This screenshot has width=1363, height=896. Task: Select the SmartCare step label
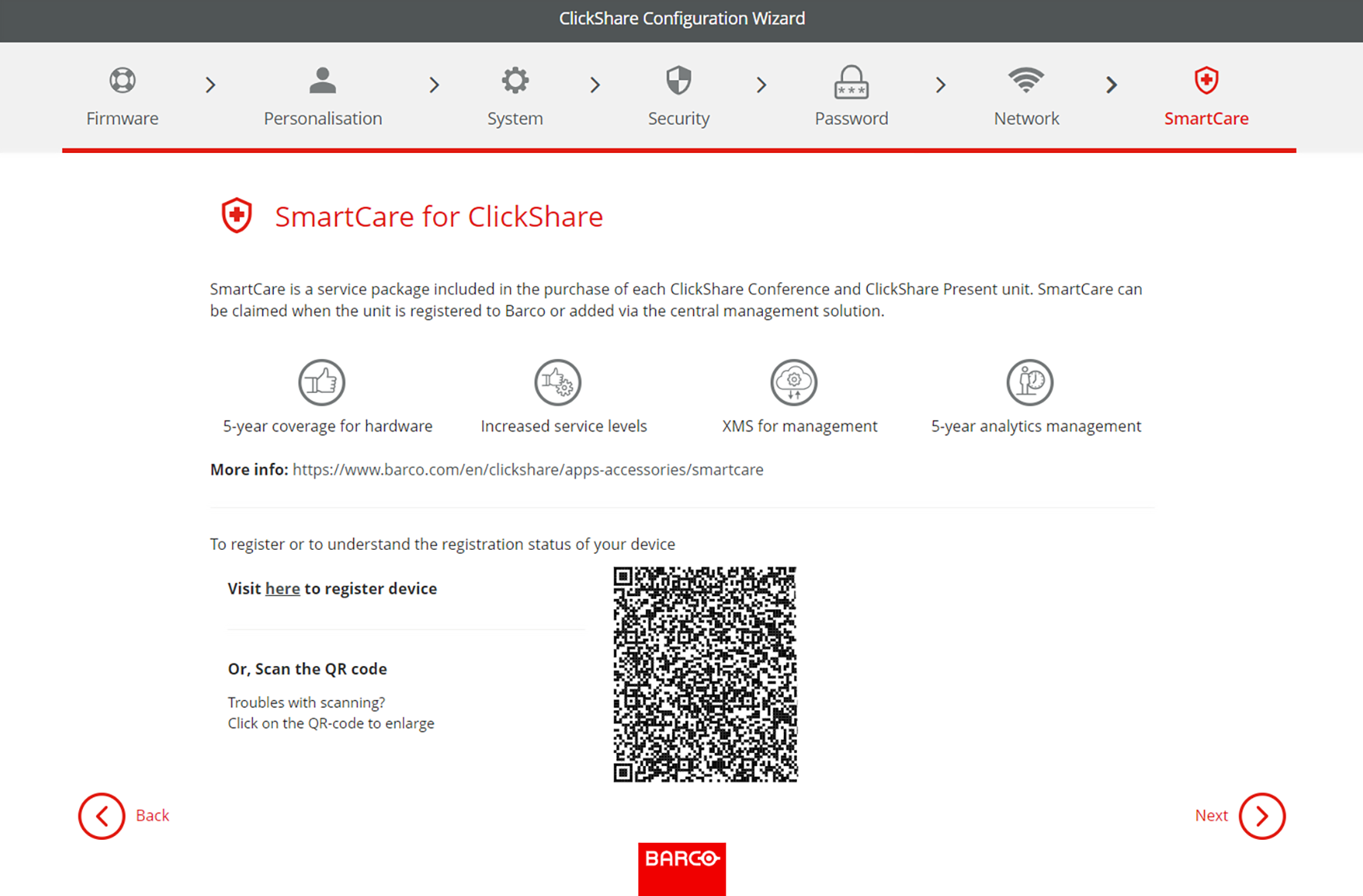tap(1206, 118)
